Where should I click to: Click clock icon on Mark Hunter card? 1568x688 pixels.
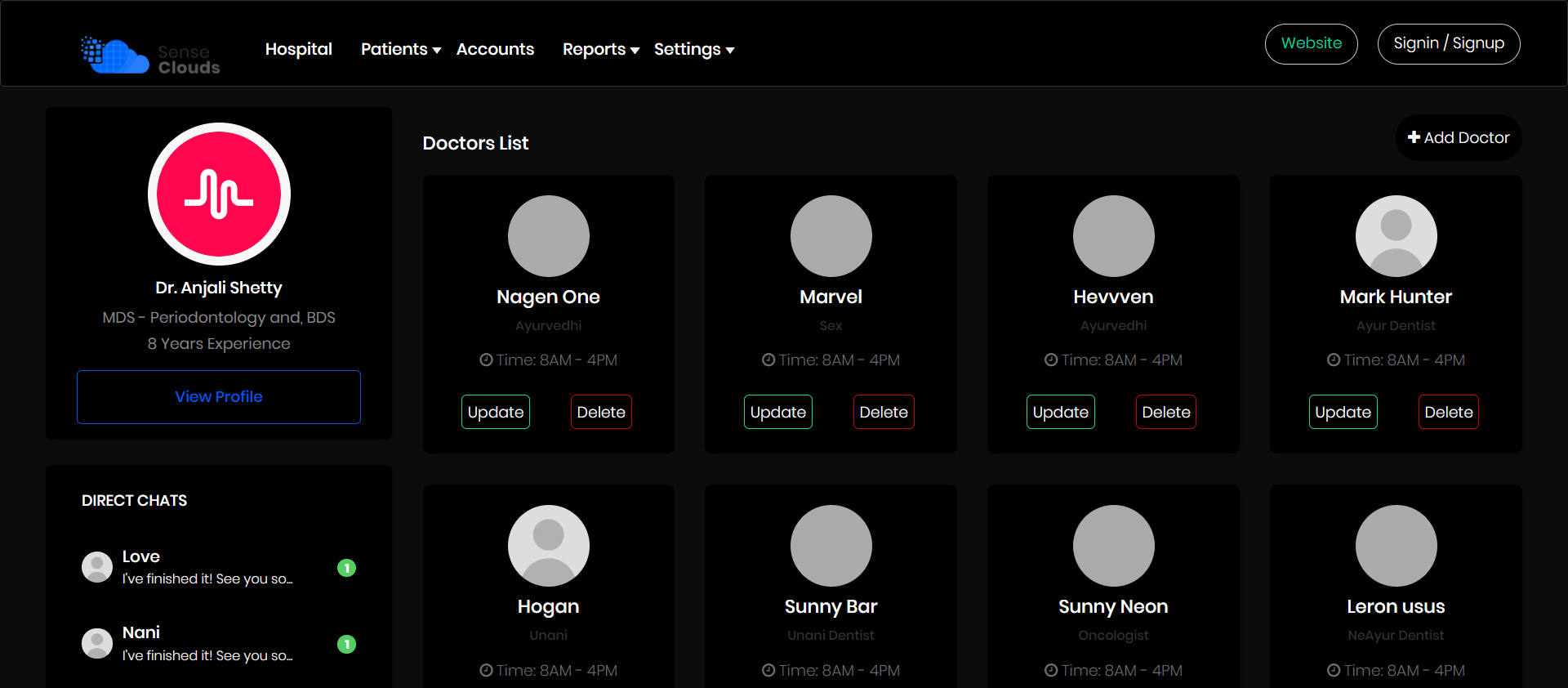coord(1334,360)
